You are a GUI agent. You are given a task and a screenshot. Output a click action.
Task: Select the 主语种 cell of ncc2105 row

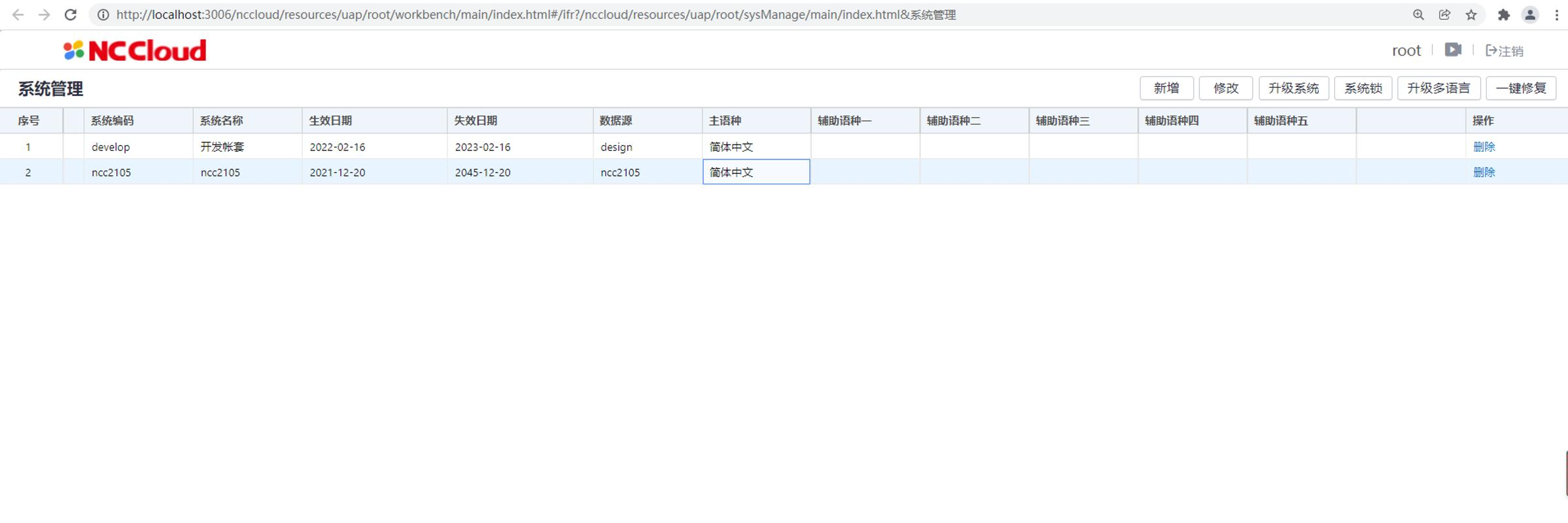pyautogui.click(x=756, y=172)
